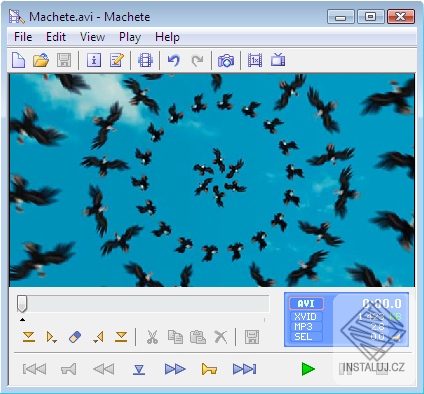424x394 pixels.
Task: Jump to the beginning of the video
Action: pyautogui.click(x=34, y=369)
